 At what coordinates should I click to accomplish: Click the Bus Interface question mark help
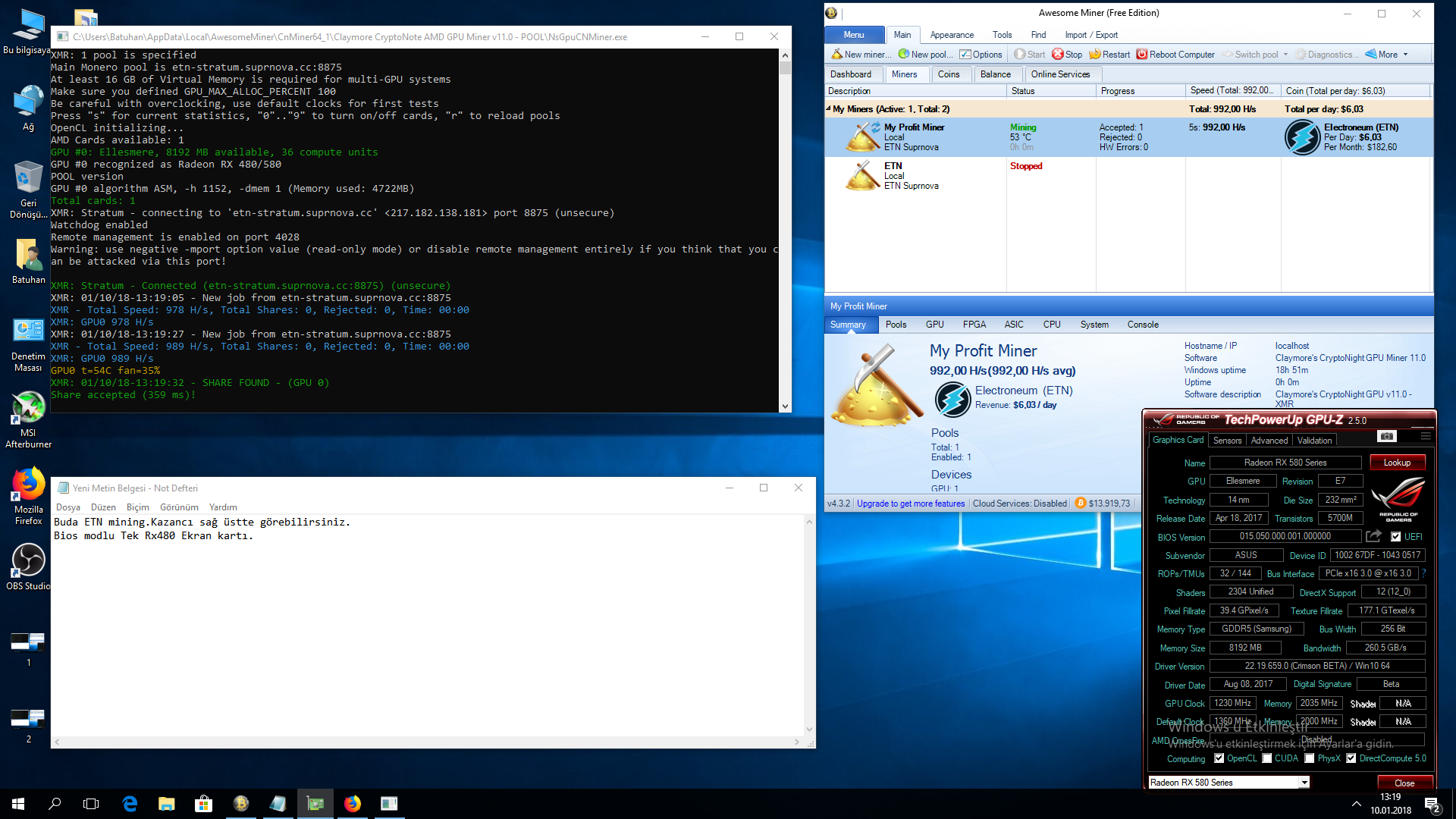pos(1423,573)
